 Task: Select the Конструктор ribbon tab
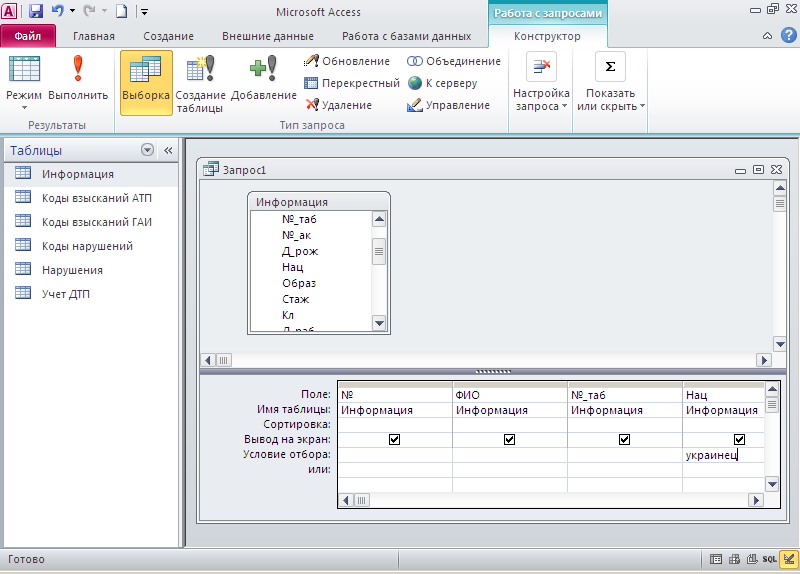point(547,36)
